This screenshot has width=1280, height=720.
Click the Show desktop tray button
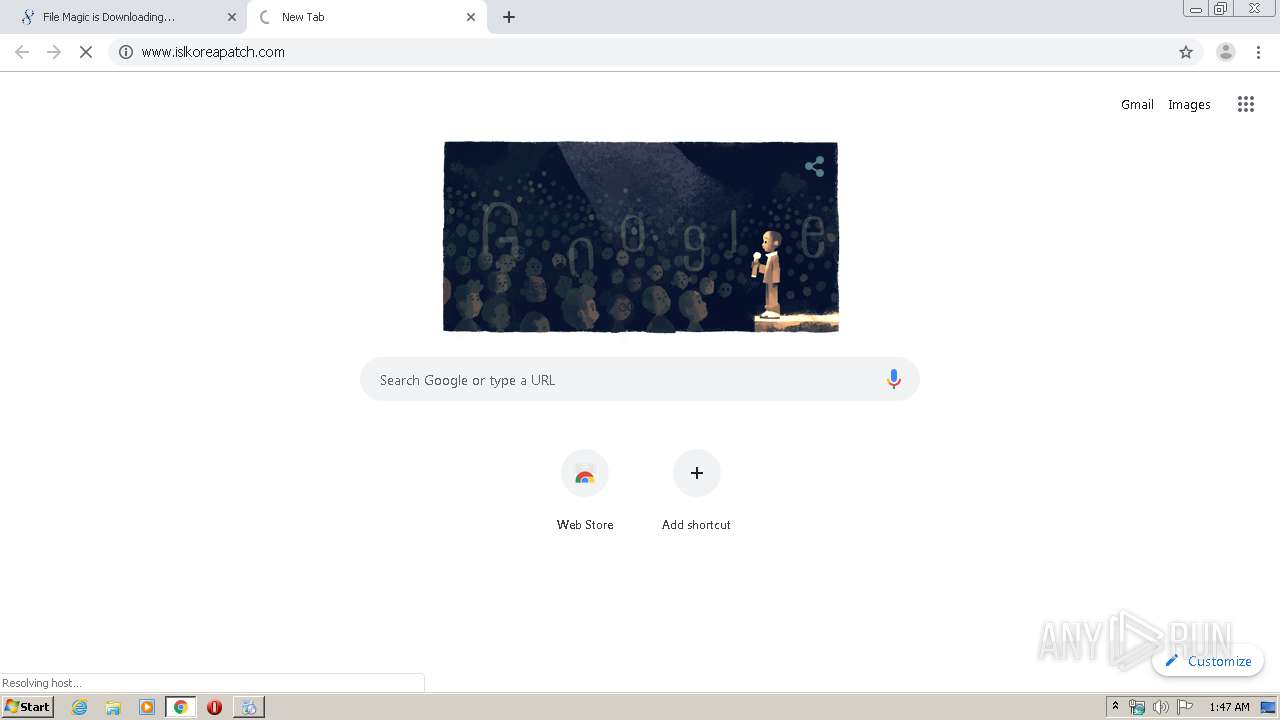pos(1268,707)
